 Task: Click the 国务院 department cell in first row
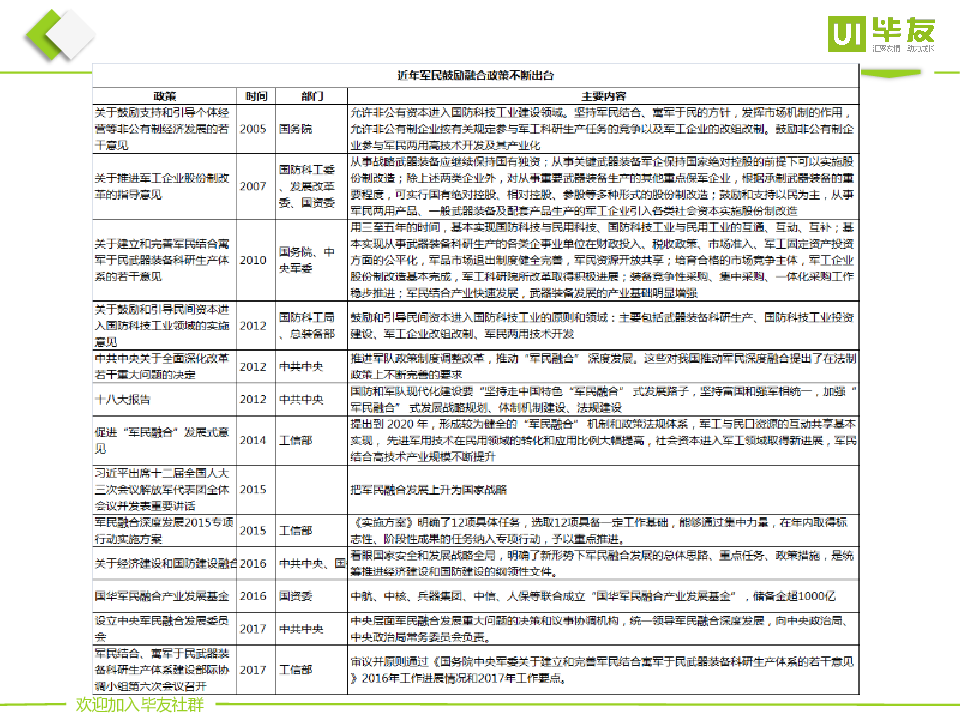(295, 129)
